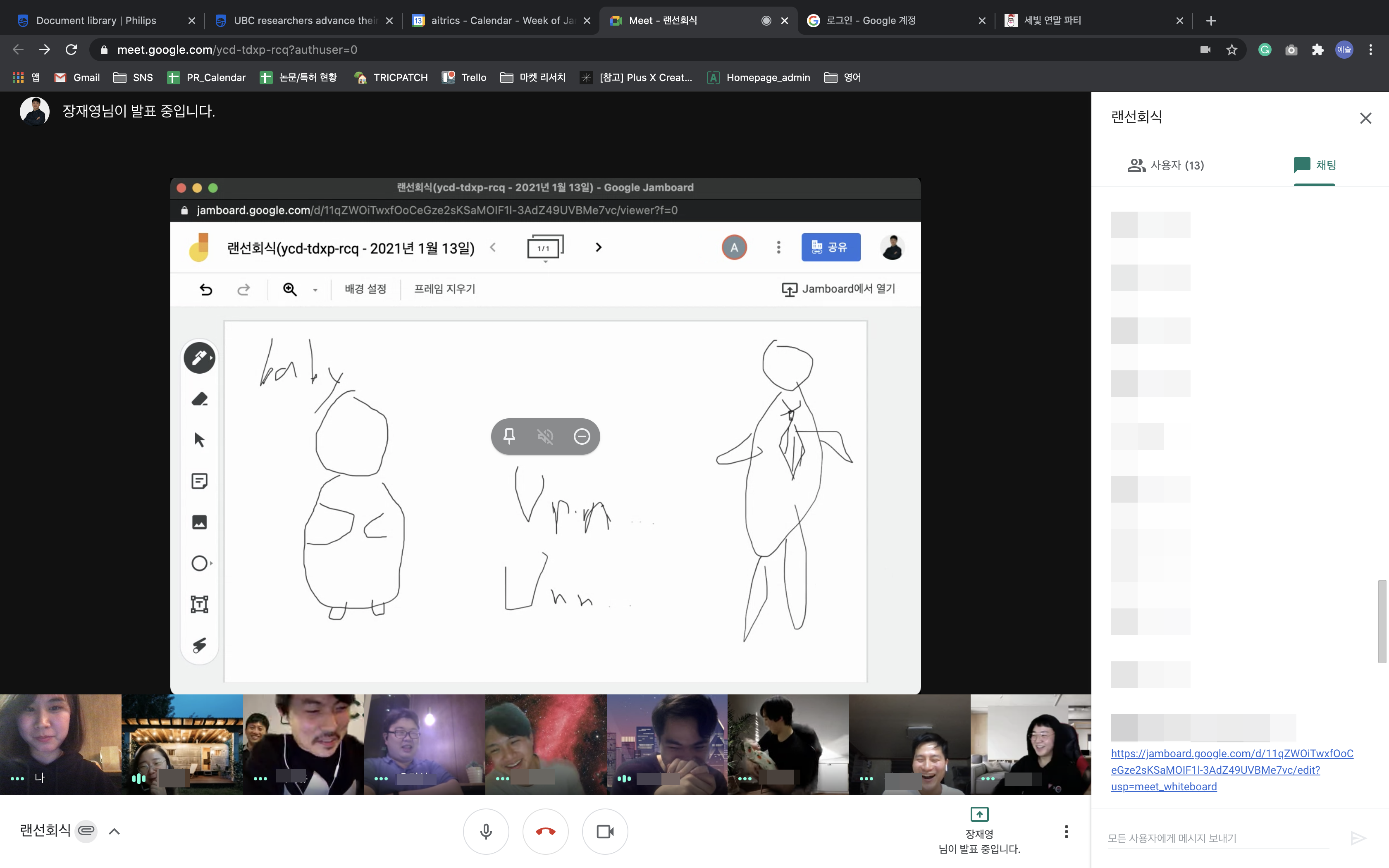The width and height of the screenshot is (1389, 868).
Task: Toggle the camera button
Action: (x=605, y=831)
